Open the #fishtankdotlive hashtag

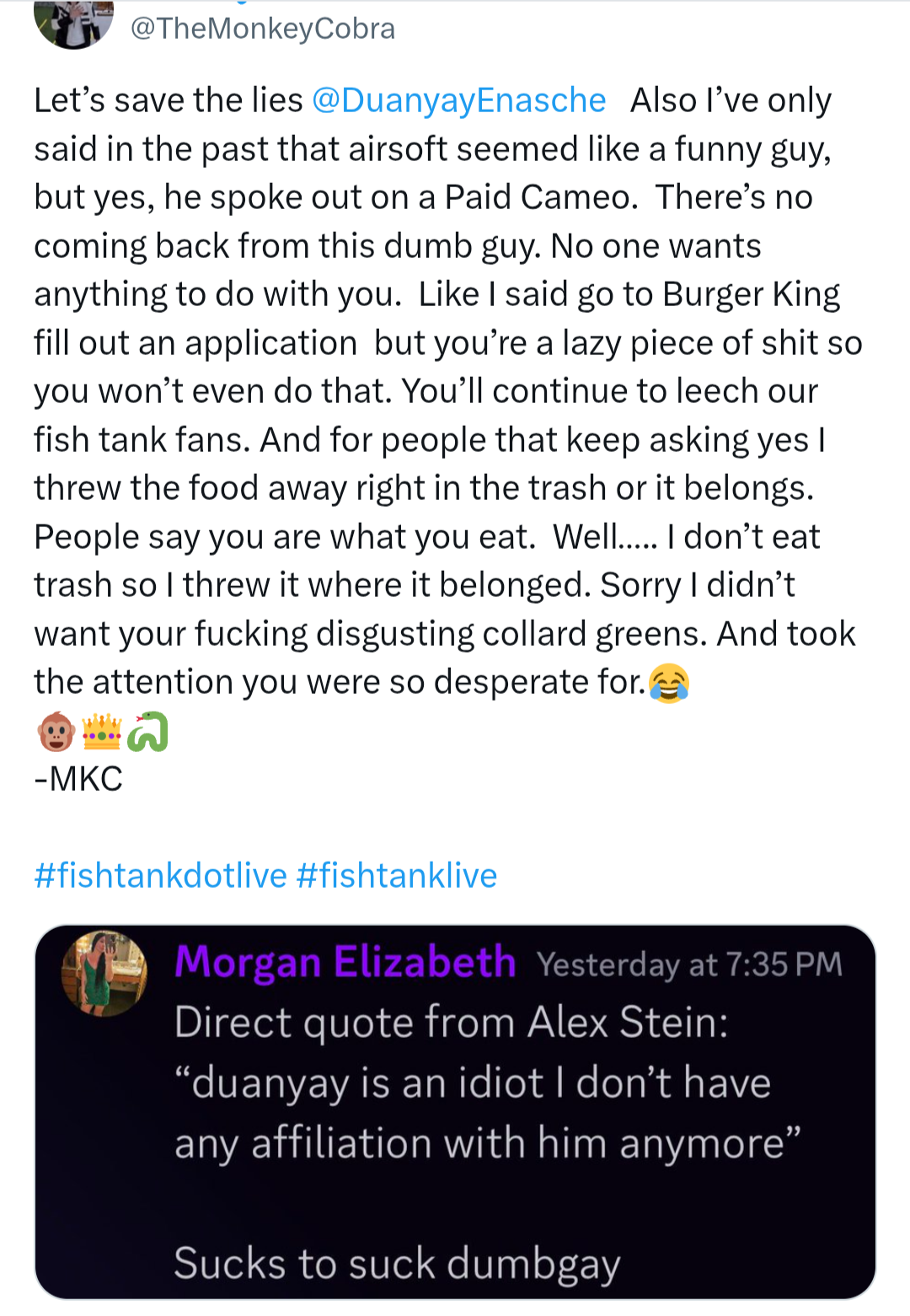click(x=160, y=876)
